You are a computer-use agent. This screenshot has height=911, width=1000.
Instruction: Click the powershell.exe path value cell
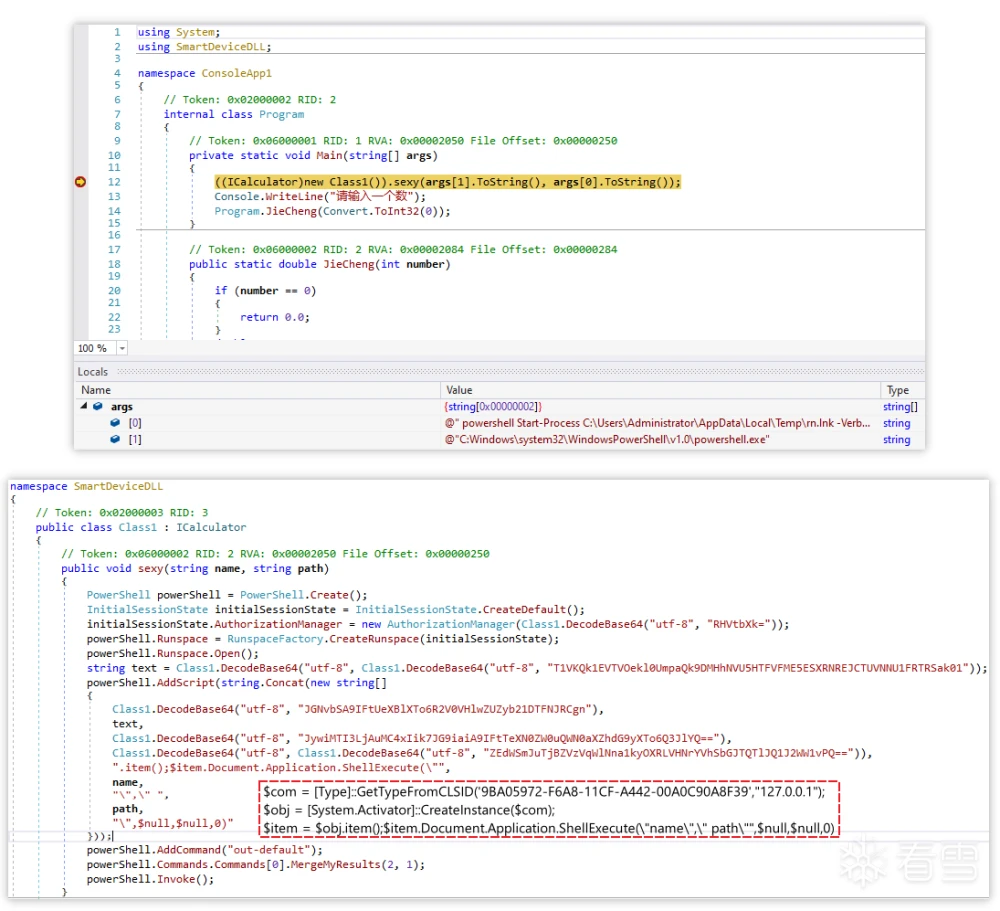coord(607,440)
